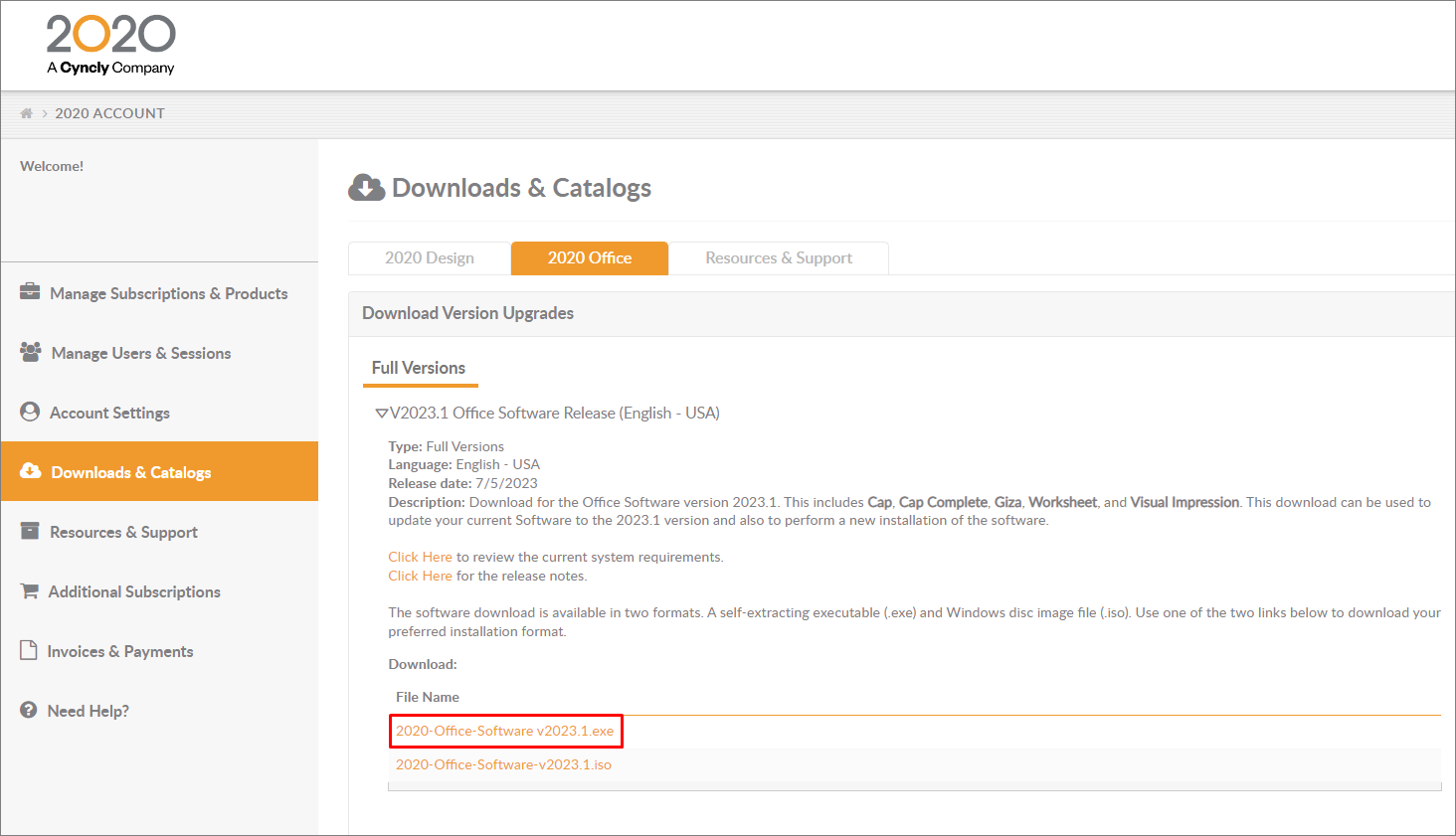This screenshot has height=836, width=1456.
Task: Click the Release date: 7/5/2023 line
Action: [x=462, y=483]
